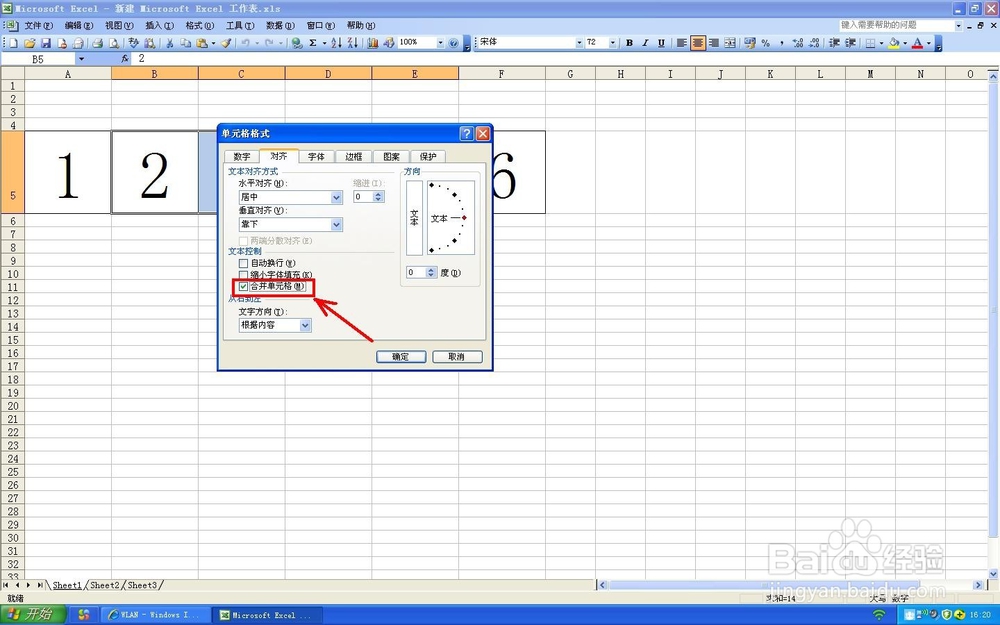Click the 缩进 indent spinner
This screenshot has height=625, width=1000.
[x=378, y=197]
